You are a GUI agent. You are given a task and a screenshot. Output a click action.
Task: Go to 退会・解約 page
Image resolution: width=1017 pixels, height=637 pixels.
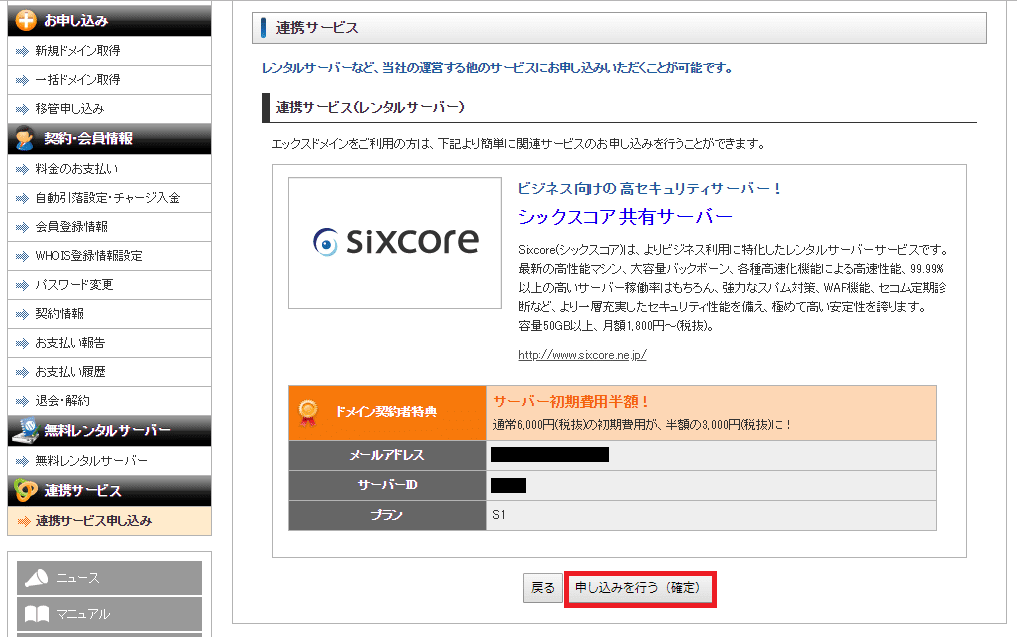109,401
